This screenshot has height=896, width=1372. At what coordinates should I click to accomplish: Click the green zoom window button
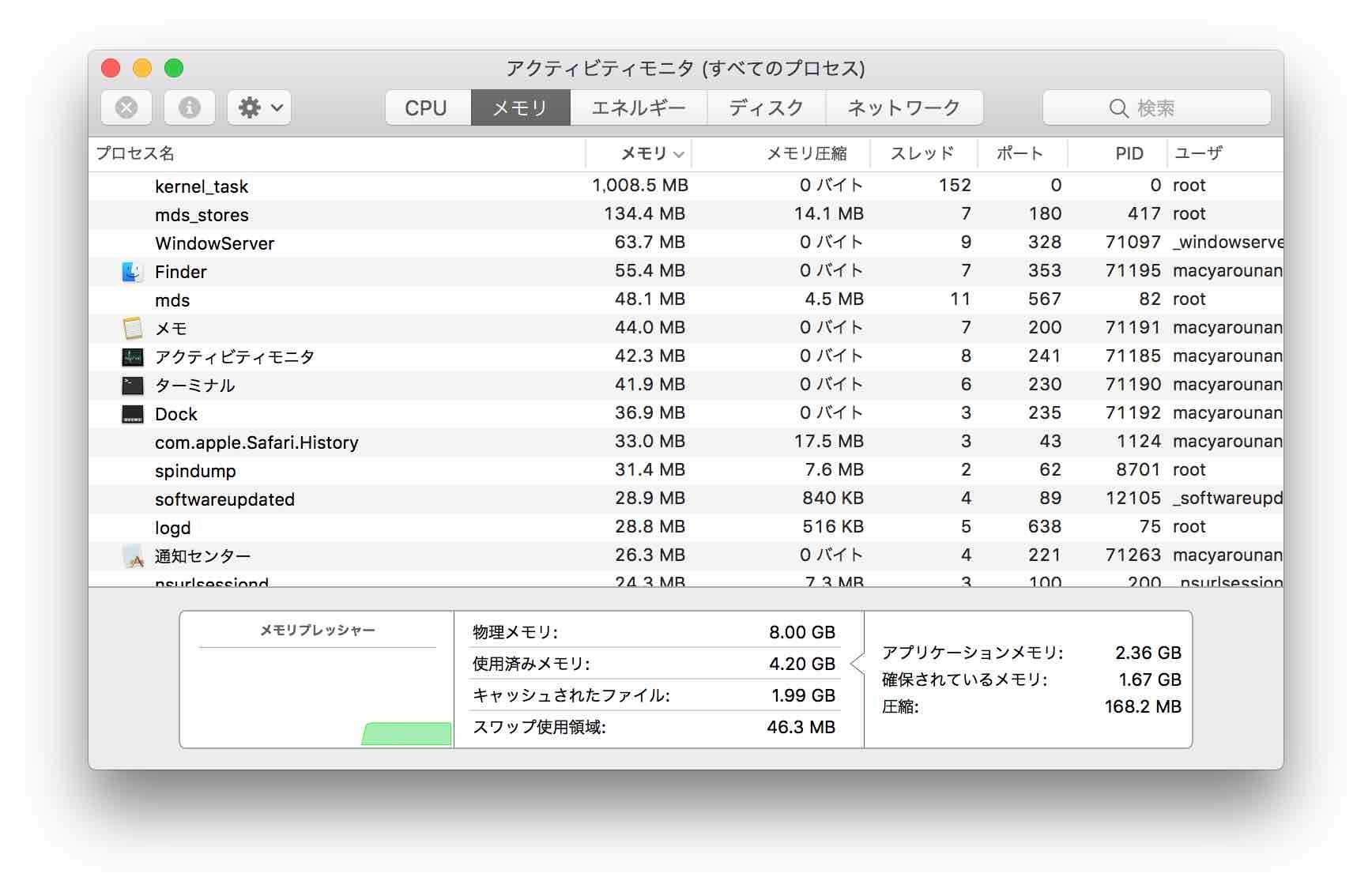(x=174, y=68)
